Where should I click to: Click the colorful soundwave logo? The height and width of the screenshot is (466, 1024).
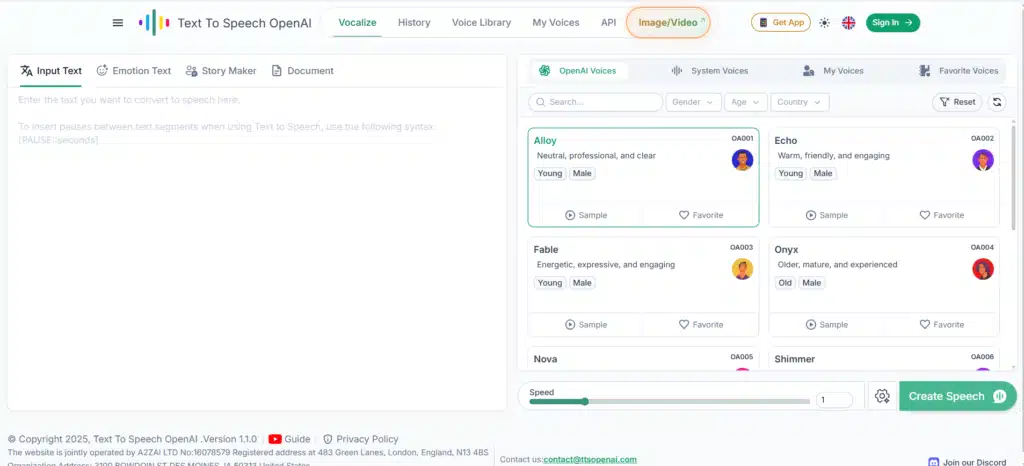[x=154, y=23]
